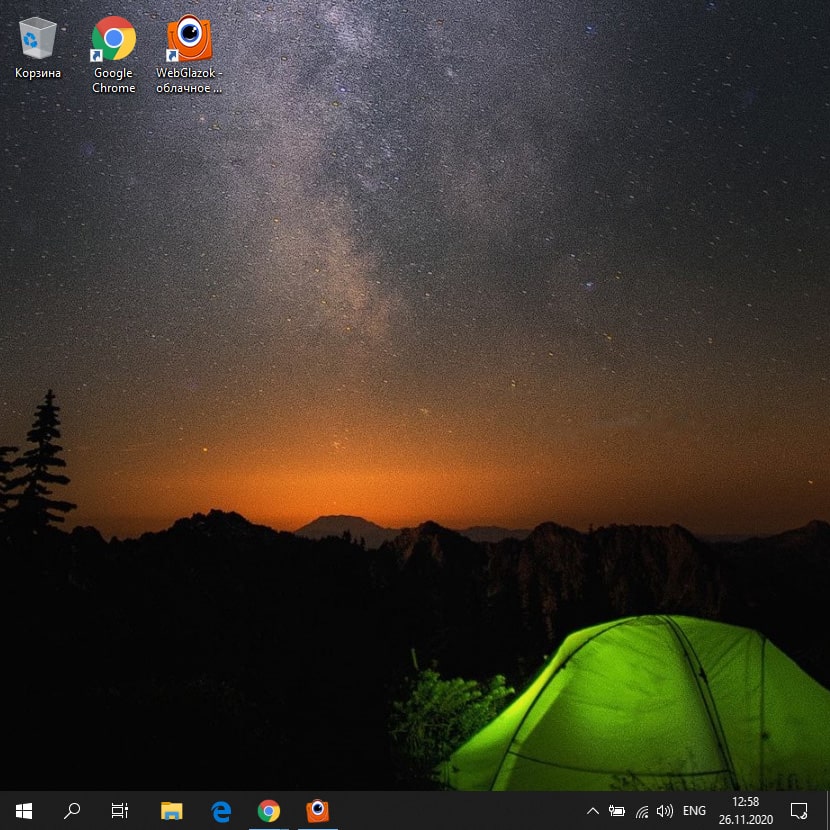Image resolution: width=830 pixels, height=830 pixels.
Task: Open the Wi-Fi network flyout
Action: pyautogui.click(x=641, y=810)
